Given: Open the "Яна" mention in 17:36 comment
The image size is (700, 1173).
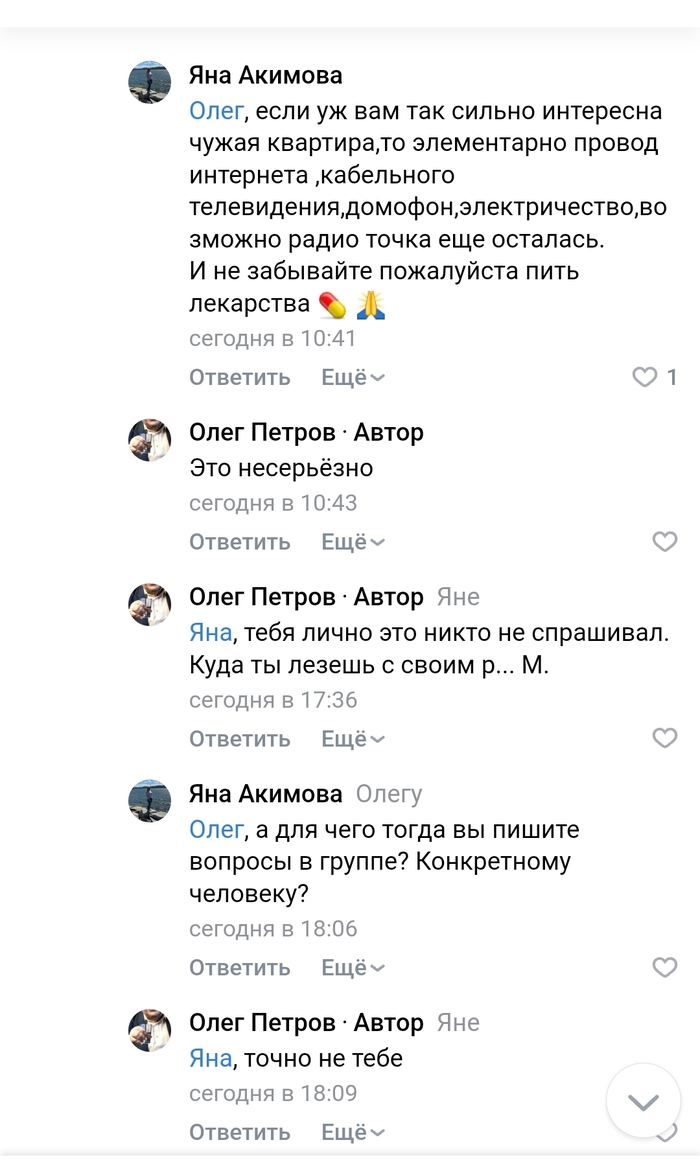Looking at the screenshot, I should 210,633.
